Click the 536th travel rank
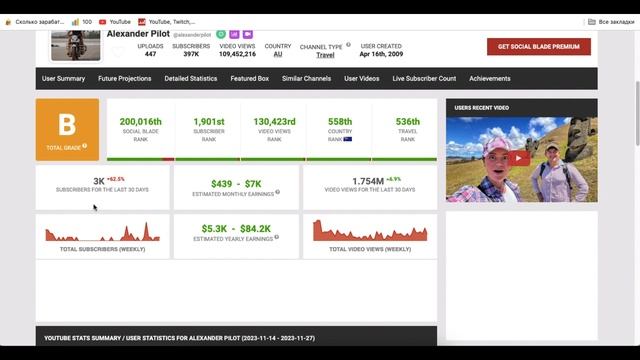640x360 pixels. 407,122
